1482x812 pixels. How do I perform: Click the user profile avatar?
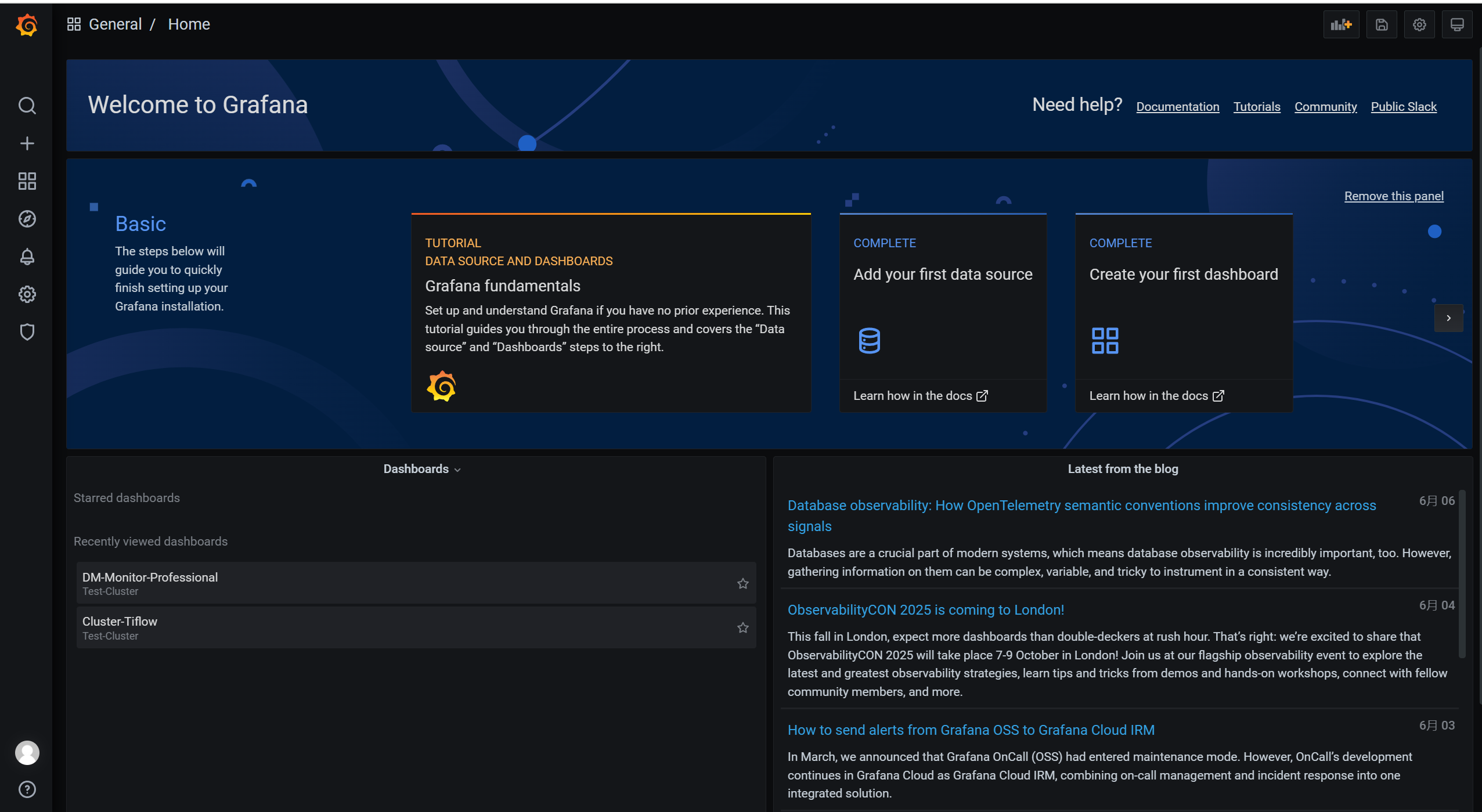(27, 753)
